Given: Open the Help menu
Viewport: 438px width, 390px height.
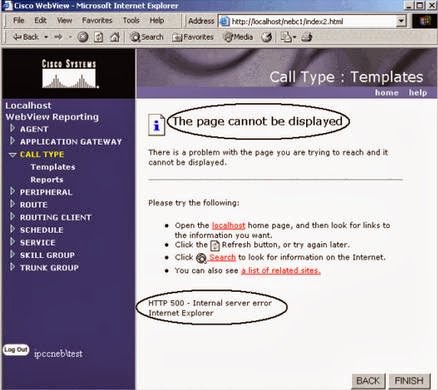Looking at the screenshot, I should (156, 21).
